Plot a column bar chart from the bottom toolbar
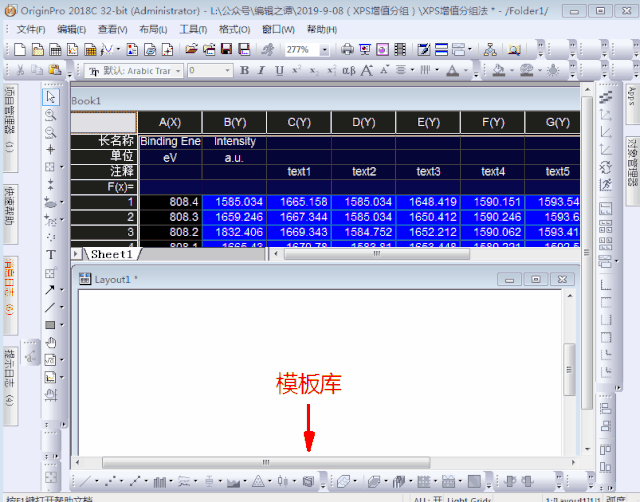Viewport: 640px width, 502px height. (160, 482)
